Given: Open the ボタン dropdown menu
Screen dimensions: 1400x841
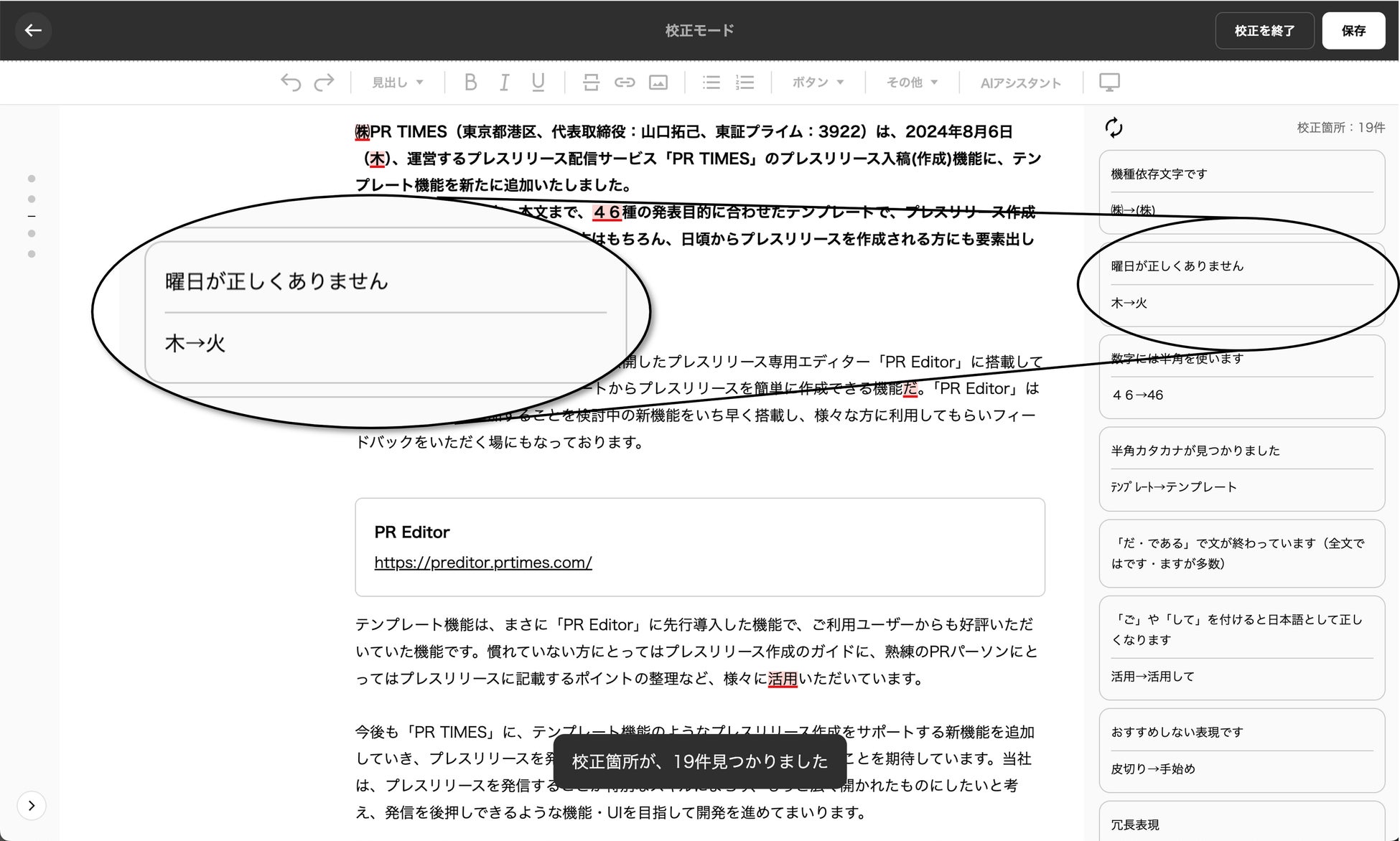Looking at the screenshot, I should pos(818,83).
